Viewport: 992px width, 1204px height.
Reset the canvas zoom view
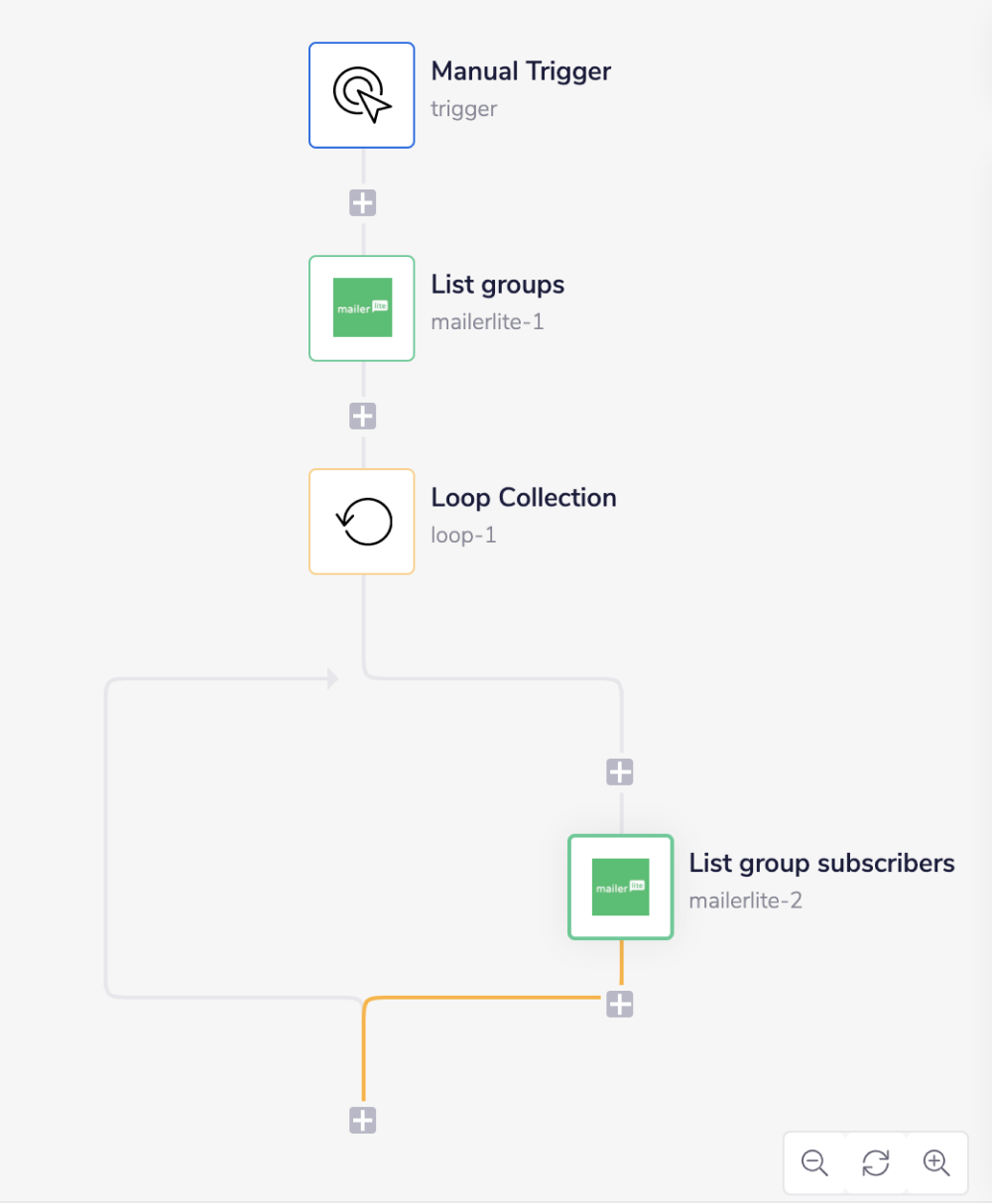(x=876, y=1162)
